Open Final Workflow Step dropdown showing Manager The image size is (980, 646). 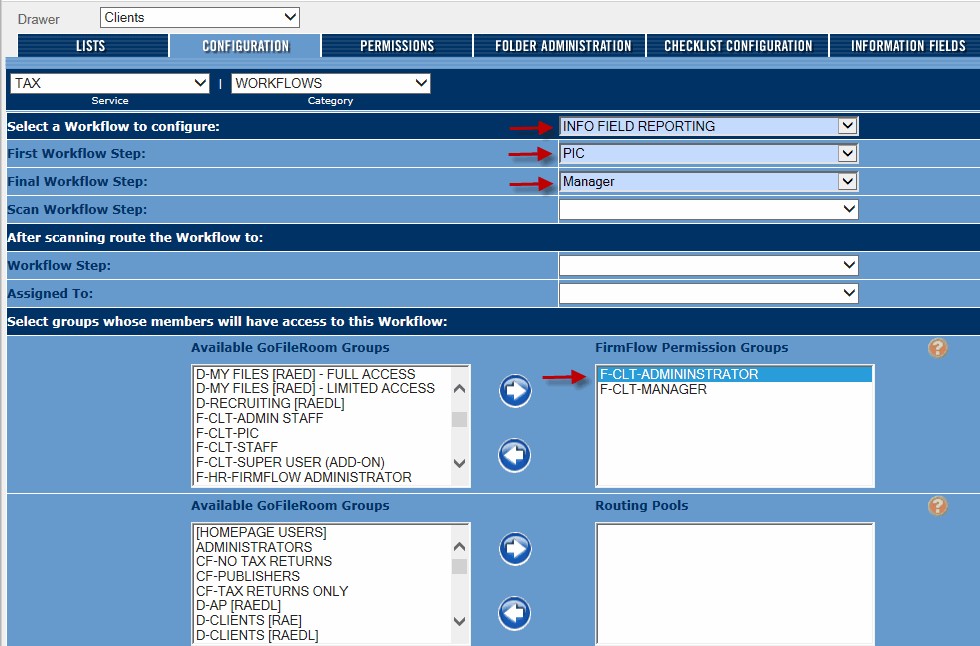(708, 182)
